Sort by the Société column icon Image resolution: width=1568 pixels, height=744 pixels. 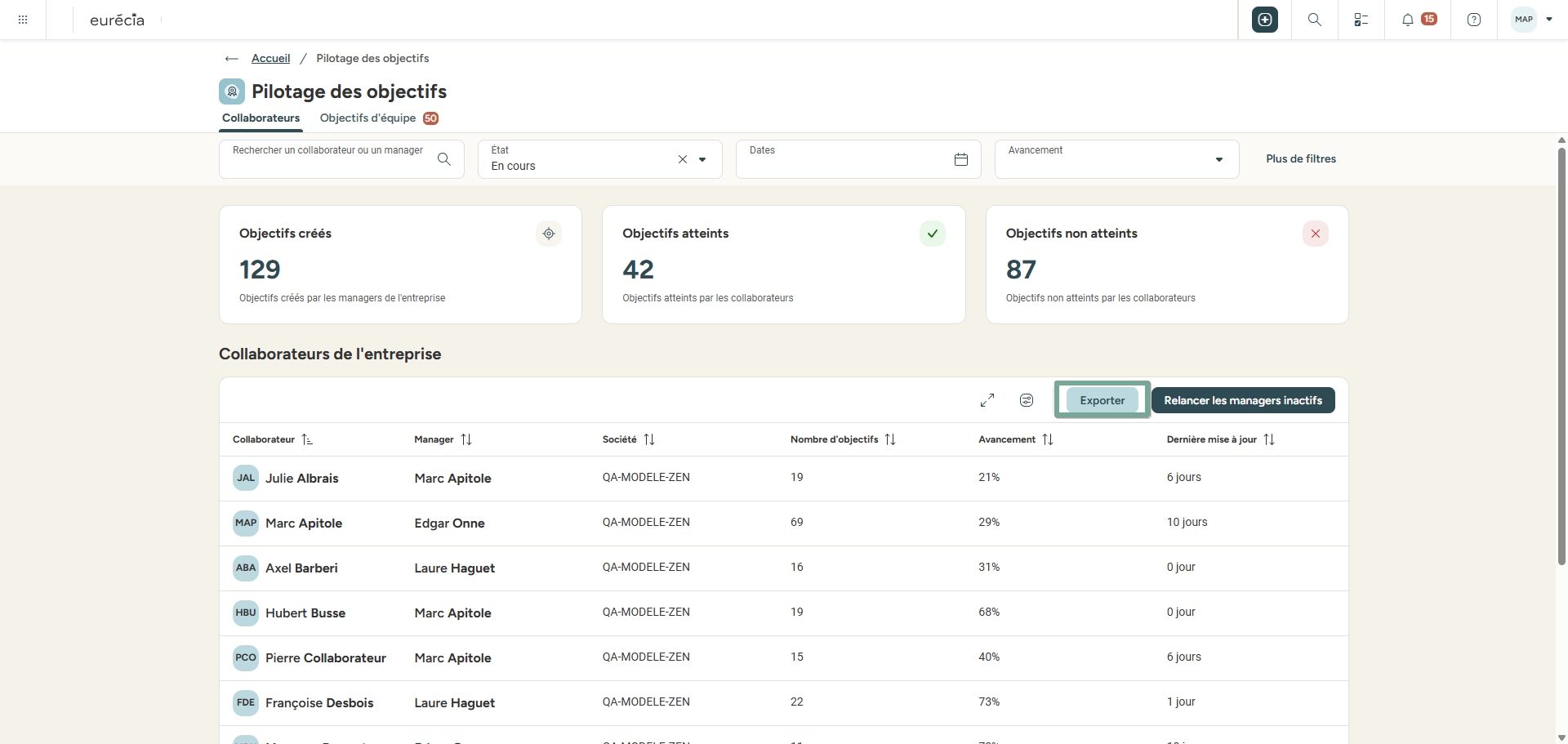pos(649,439)
